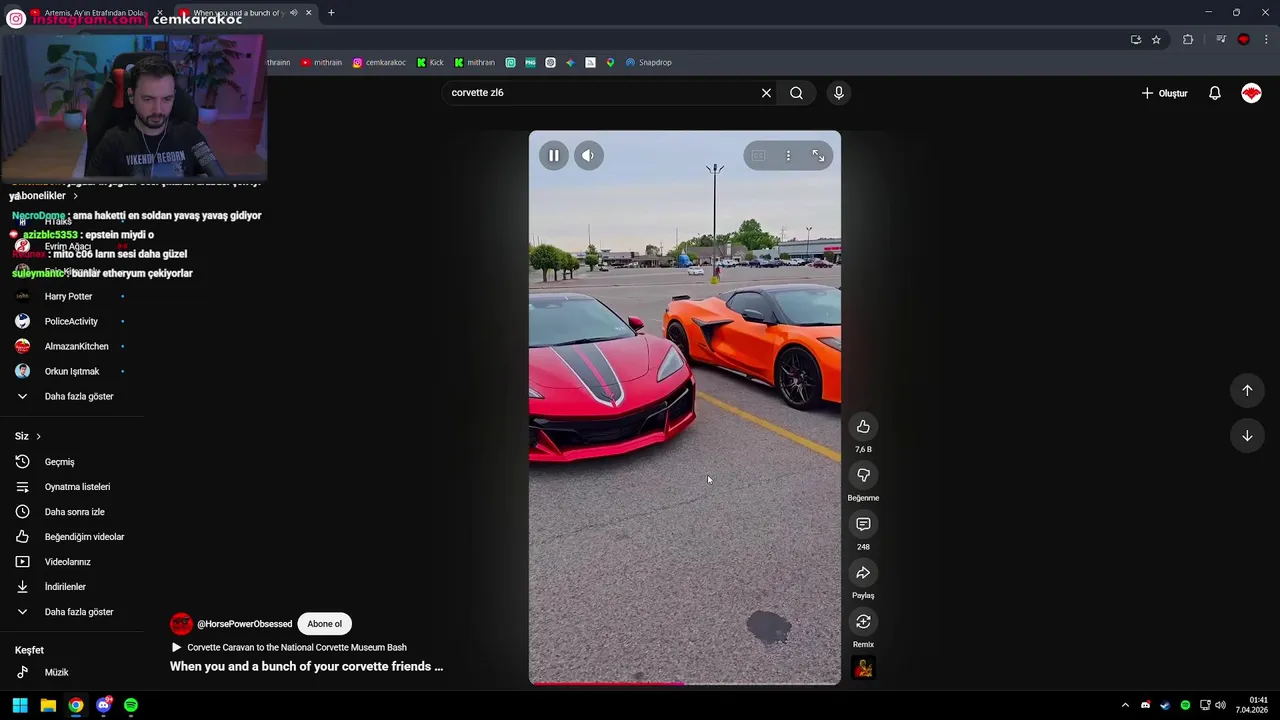The width and height of the screenshot is (1280, 720).
Task: Open File Explorer from the taskbar
Action: tap(48, 705)
